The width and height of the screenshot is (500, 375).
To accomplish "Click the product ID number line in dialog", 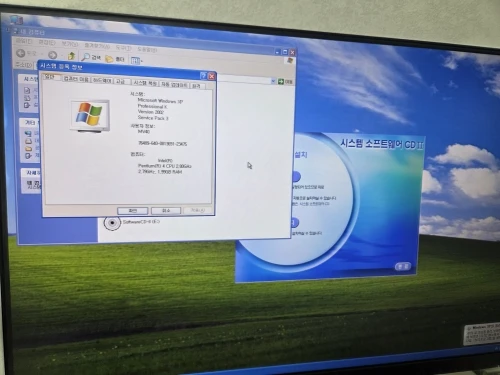I will coord(162,144).
